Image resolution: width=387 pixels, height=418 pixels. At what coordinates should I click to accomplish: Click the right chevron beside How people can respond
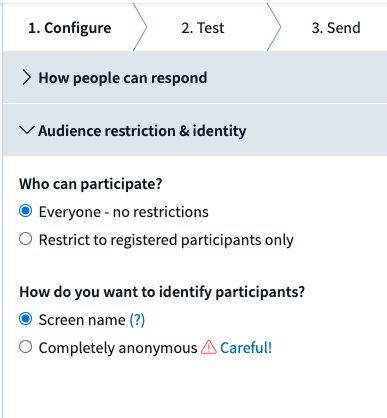point(26,78)
